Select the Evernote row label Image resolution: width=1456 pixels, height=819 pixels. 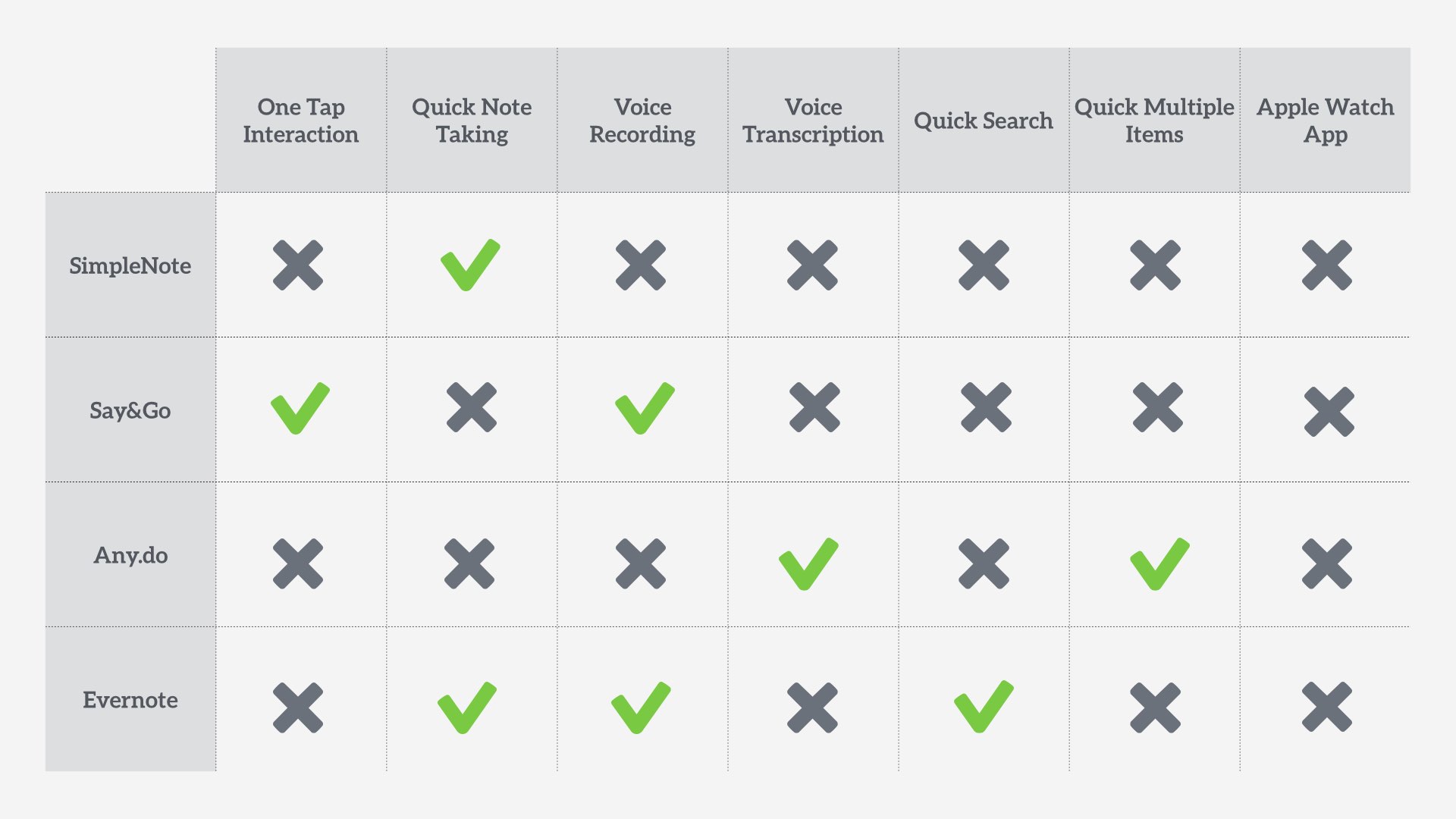[130, 700]
